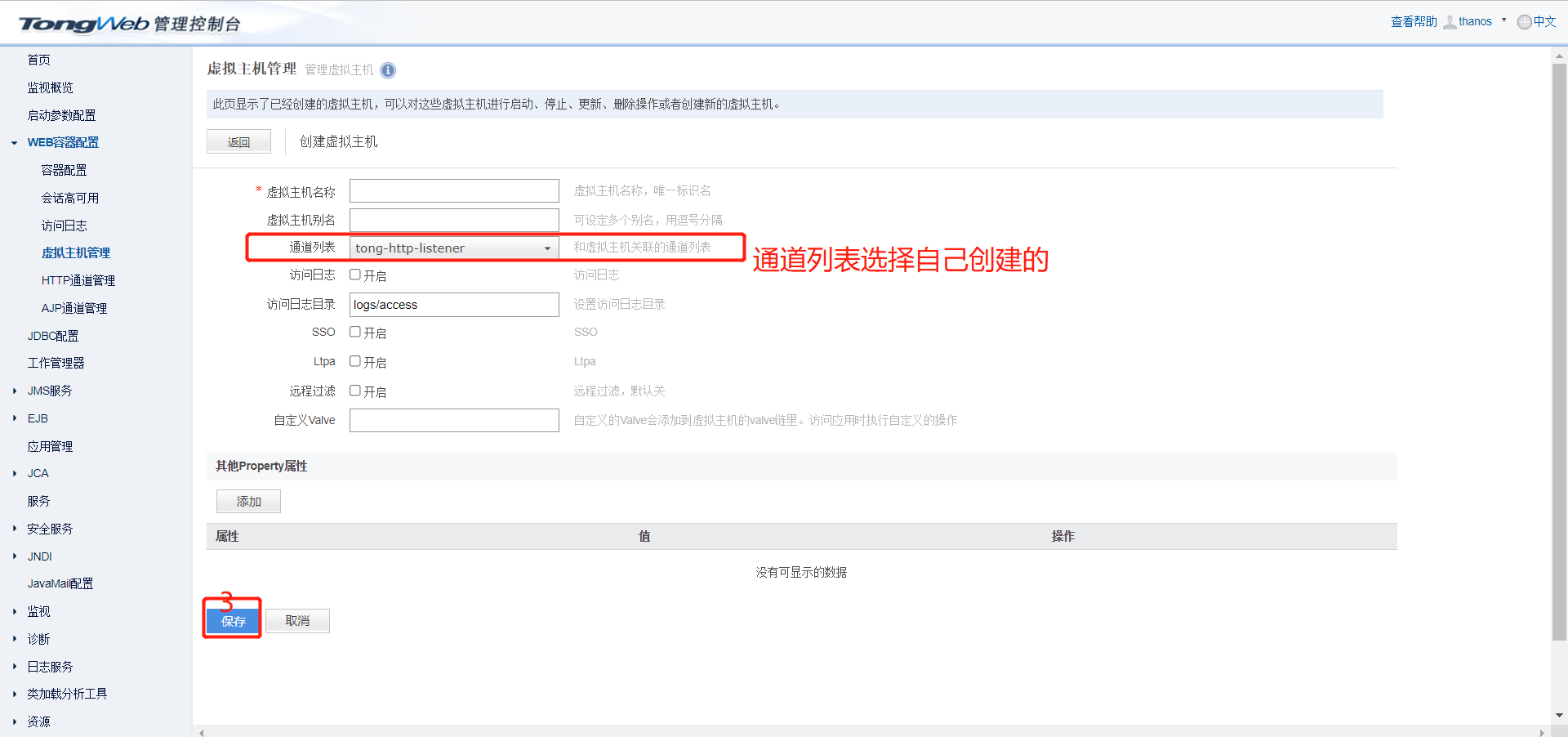
Task: Enable the 访问日志 开启 checkbox
Action: click(354, 275)
